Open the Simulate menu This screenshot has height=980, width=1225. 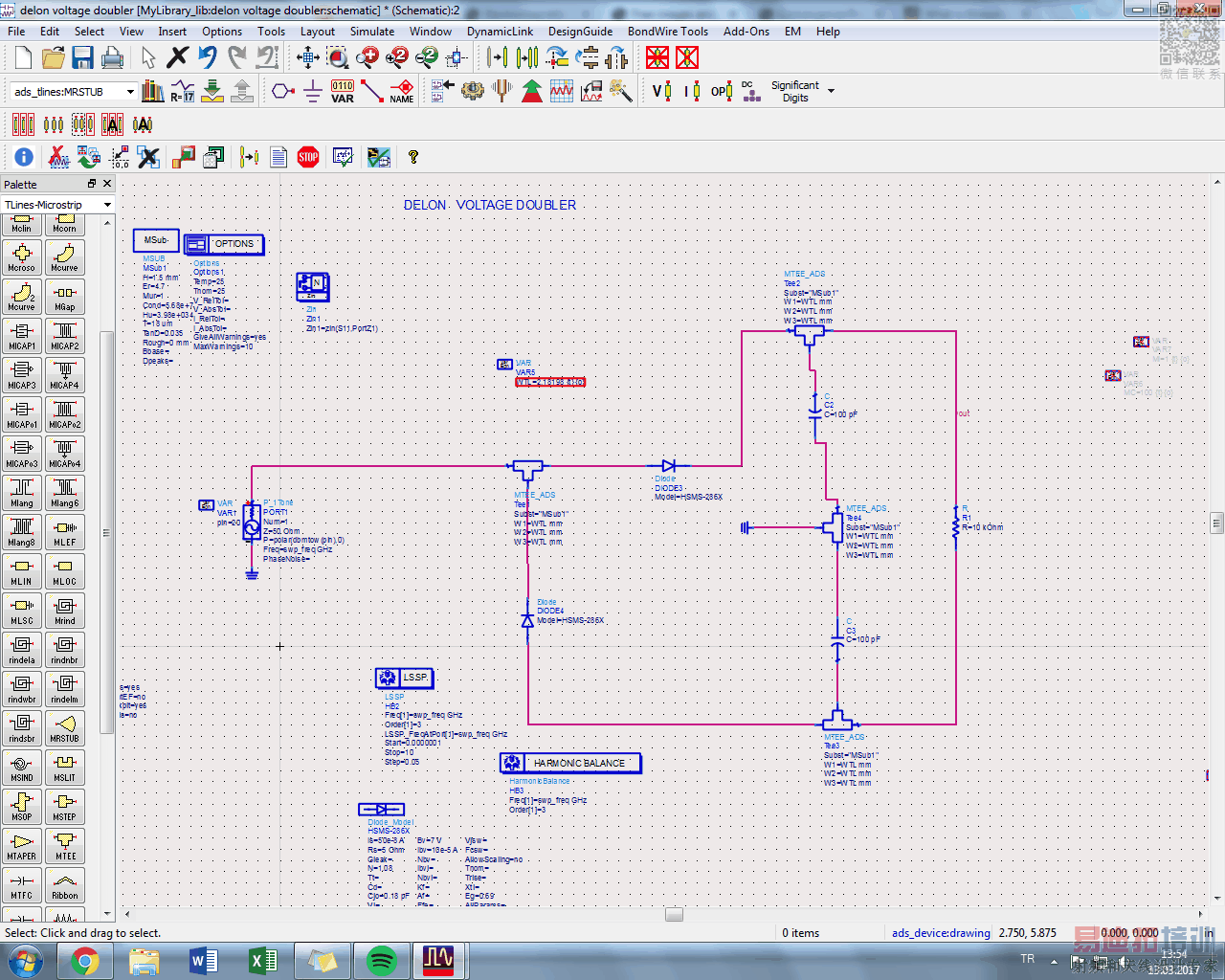tap(371, 31)
